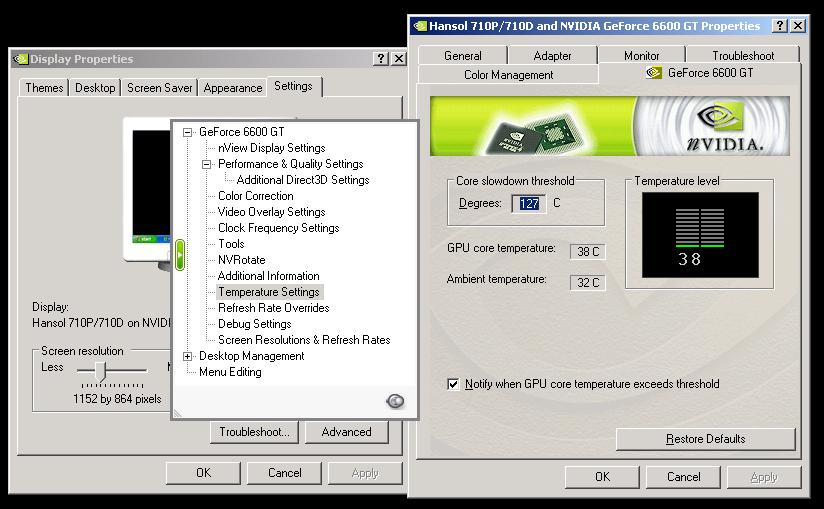Click the Screen resolution slider thumb
Screen dimensions: 824x509
pyautogui.click(x=101, y=371)
